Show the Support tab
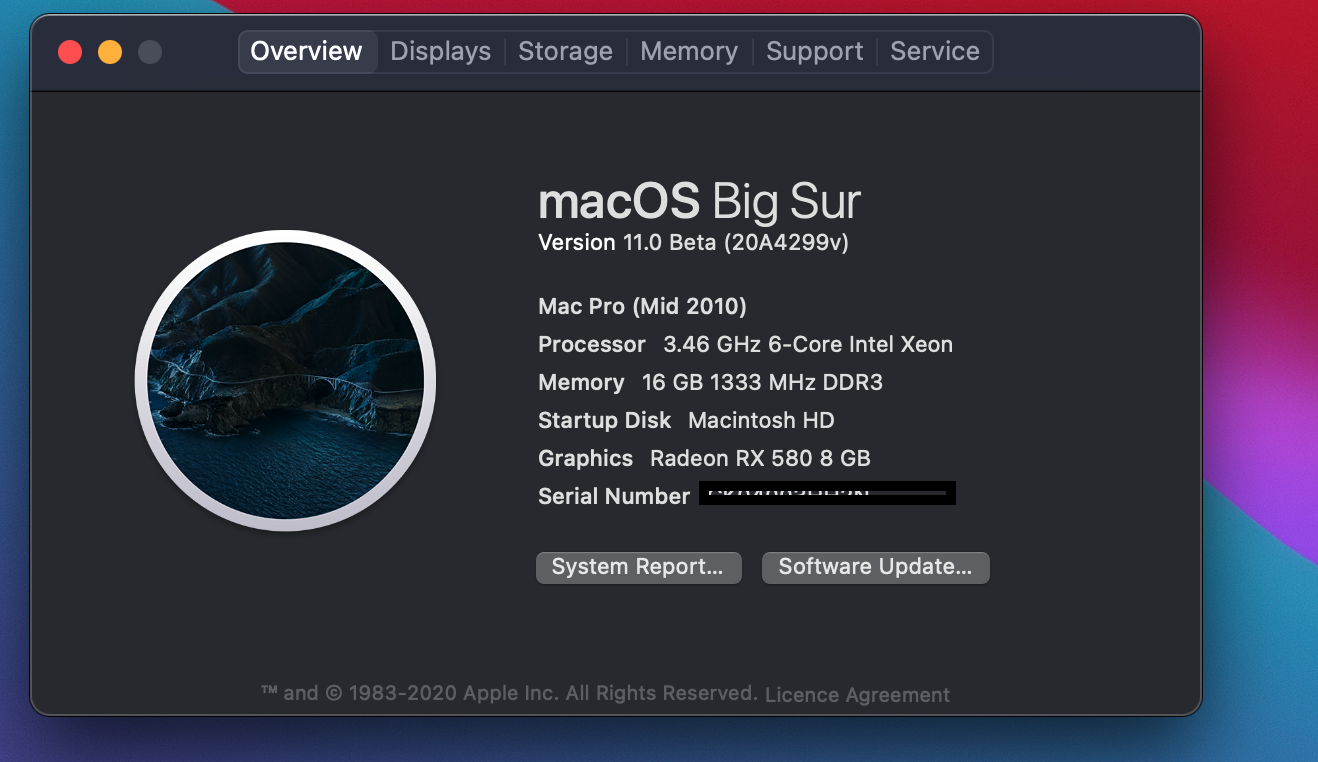This screenshot has width=1318, height=762. tap(814, 52)
